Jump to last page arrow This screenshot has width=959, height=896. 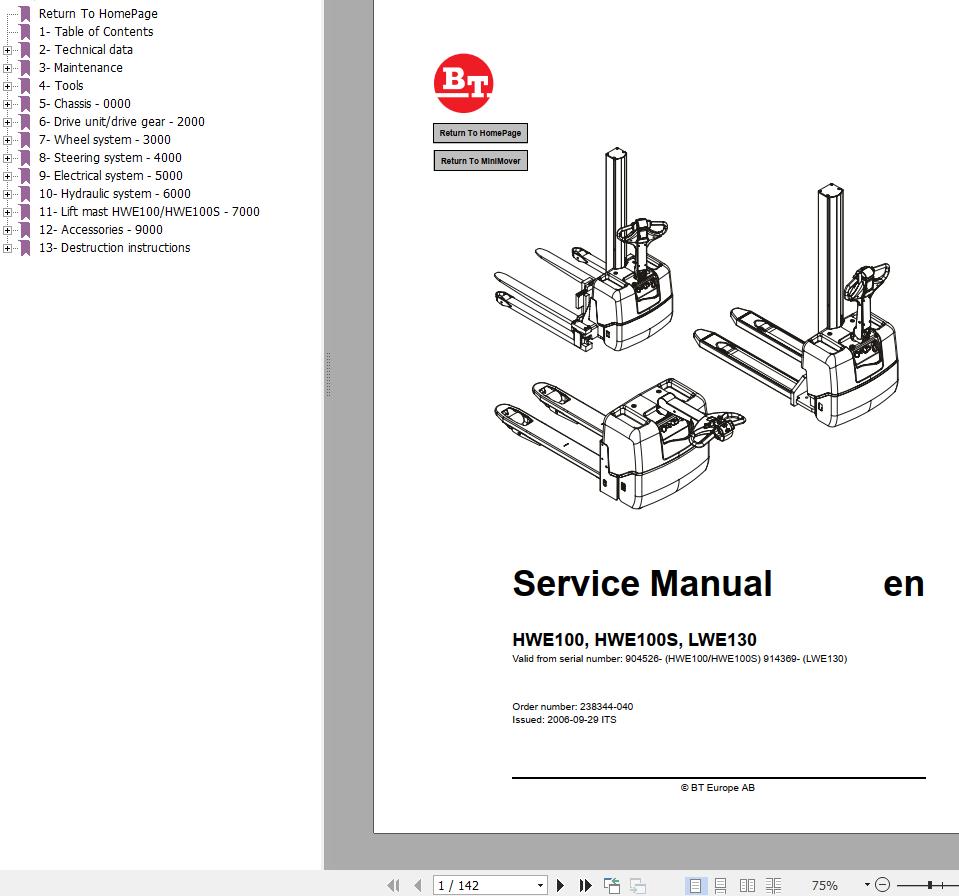click(585, 885)
